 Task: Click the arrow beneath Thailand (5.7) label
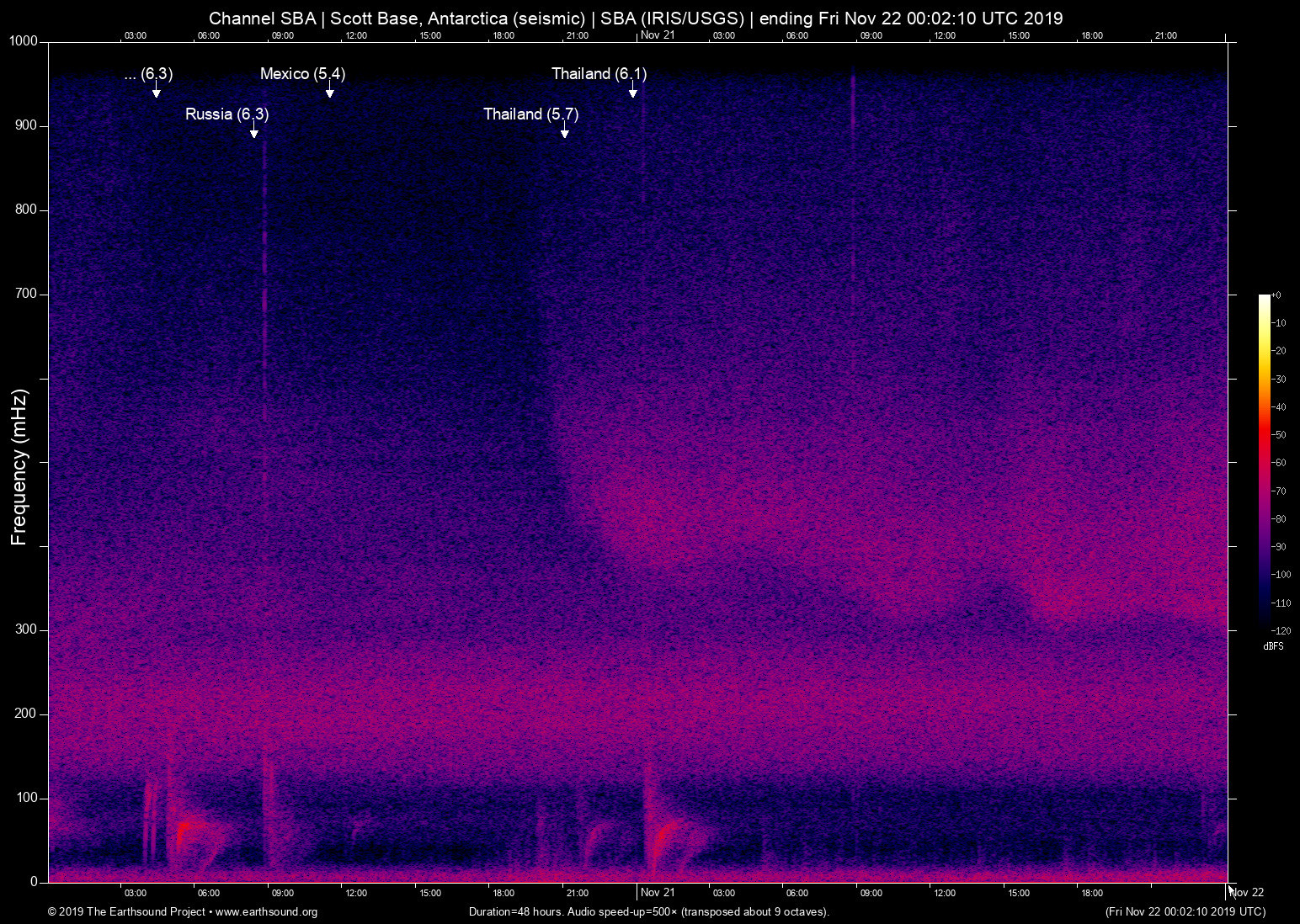coord(564,132)
